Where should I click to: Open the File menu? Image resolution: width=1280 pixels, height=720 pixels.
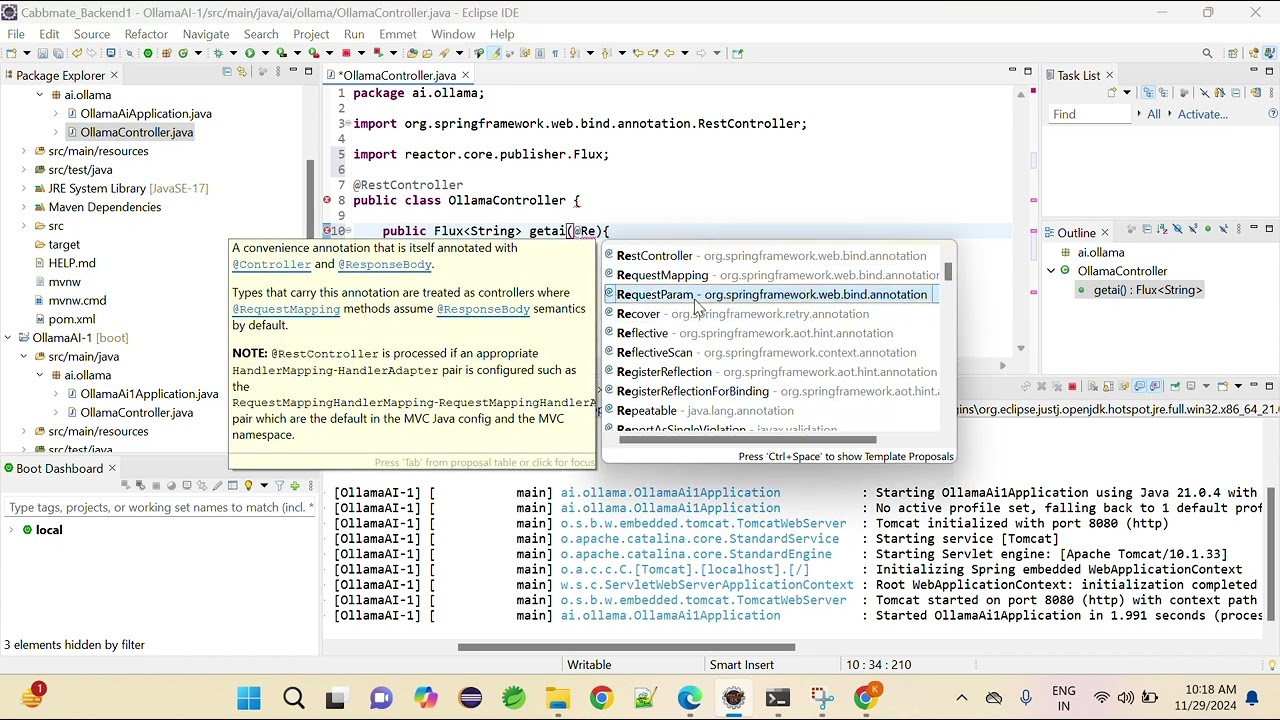click(16, 34)
